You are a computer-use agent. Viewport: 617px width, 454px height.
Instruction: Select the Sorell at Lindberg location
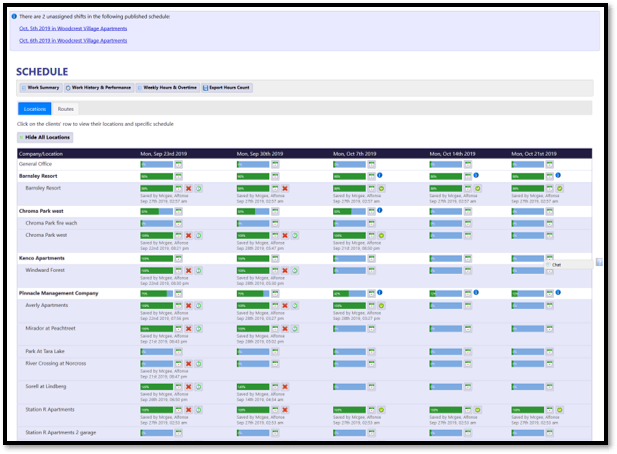tap(46, 387)
